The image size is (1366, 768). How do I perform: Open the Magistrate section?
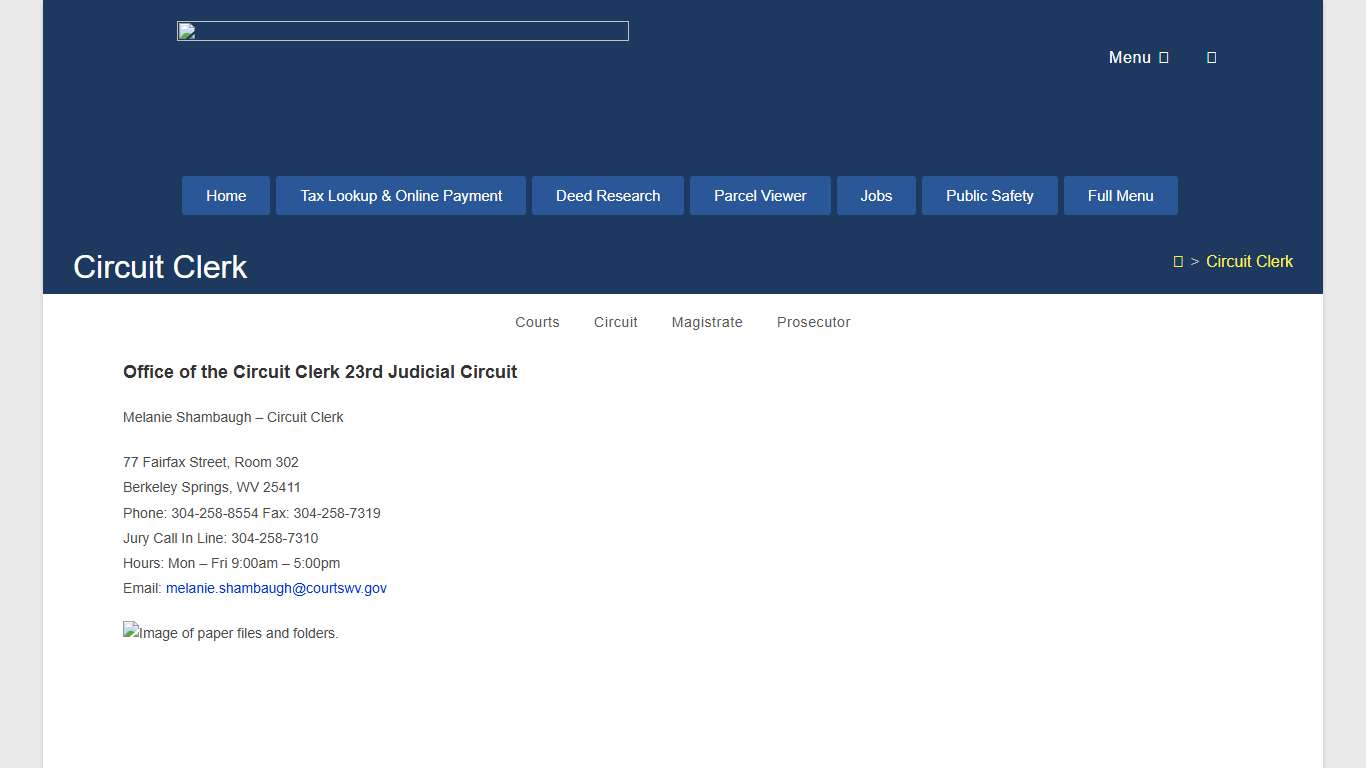(x=707, y=322)
